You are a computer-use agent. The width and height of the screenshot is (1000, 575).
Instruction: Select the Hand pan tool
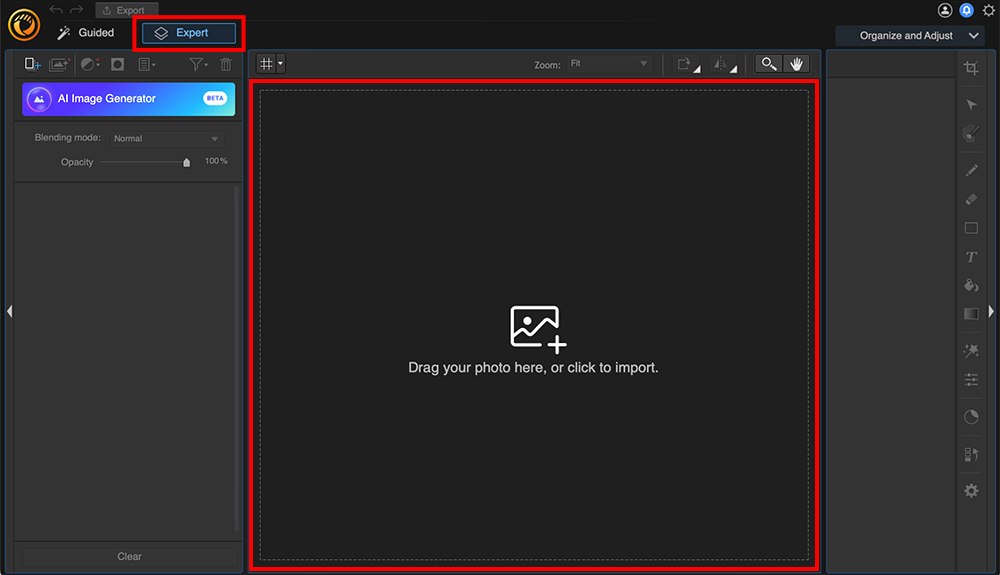(x=796, y=64)
